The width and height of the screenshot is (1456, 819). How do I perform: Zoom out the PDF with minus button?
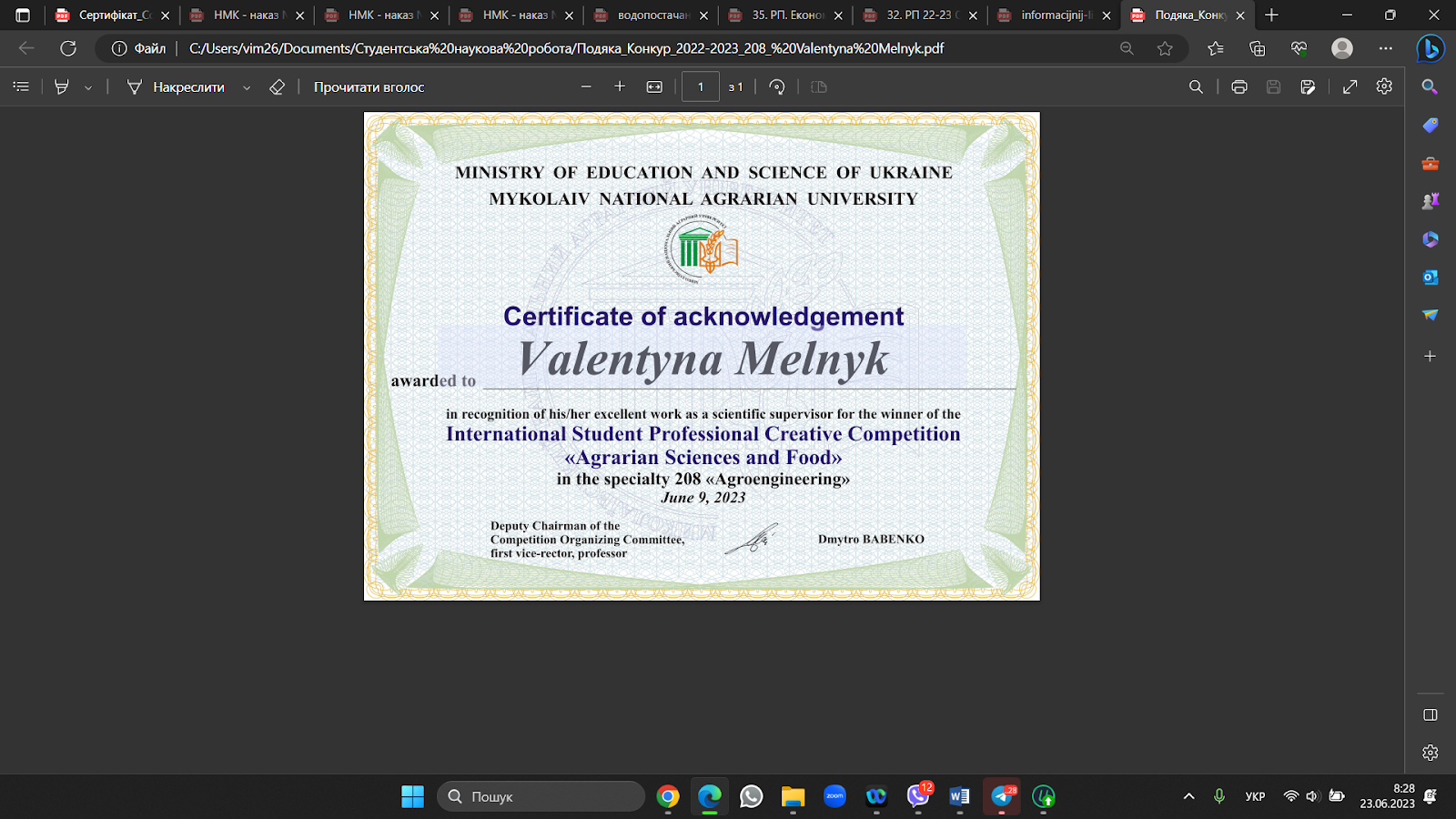tap(586, 86)
